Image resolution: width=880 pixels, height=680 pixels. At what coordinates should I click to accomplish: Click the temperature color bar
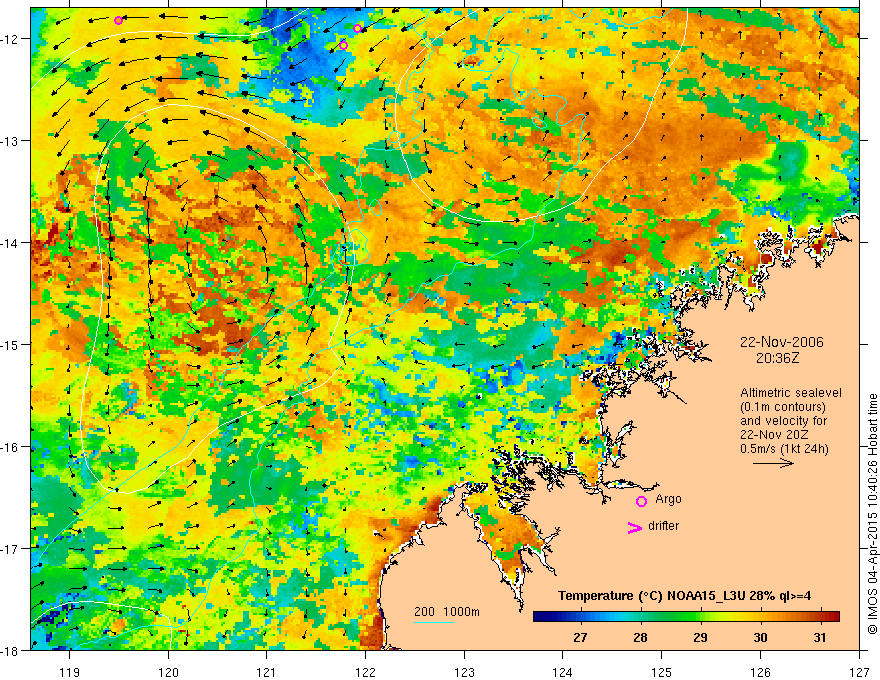tap(686, 617)
